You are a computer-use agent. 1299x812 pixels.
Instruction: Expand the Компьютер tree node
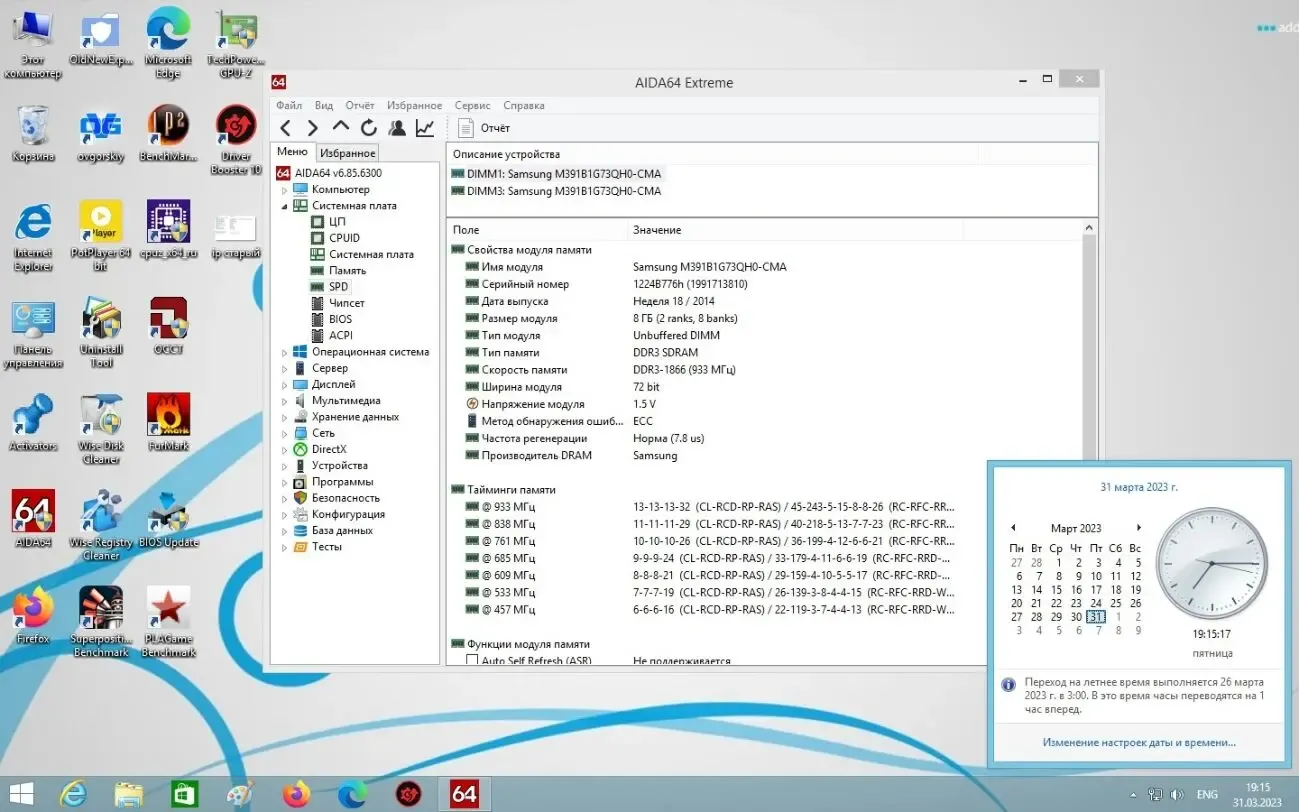[283, 189]
